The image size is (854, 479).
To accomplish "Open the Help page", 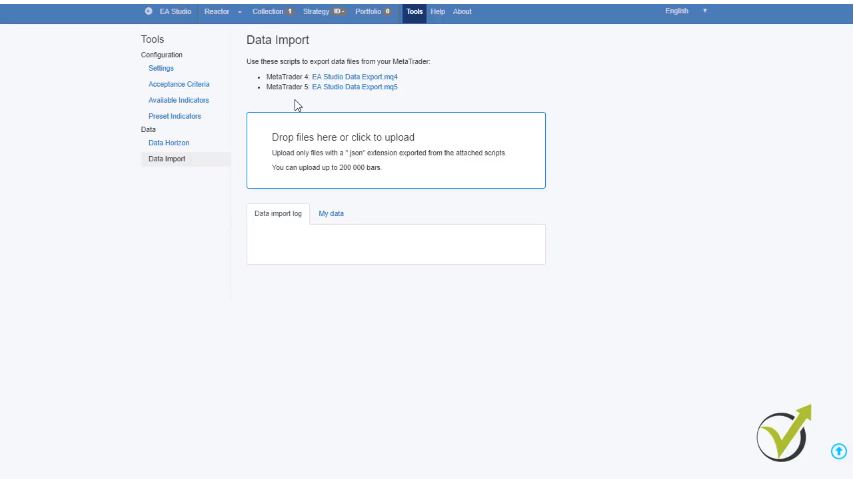I will point(437,11).
